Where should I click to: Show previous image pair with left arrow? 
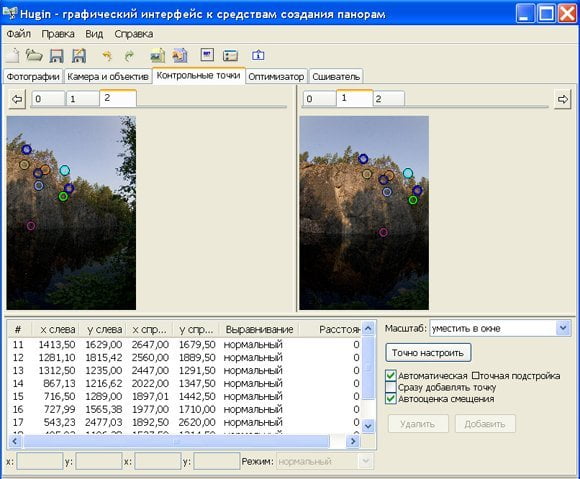17,99
